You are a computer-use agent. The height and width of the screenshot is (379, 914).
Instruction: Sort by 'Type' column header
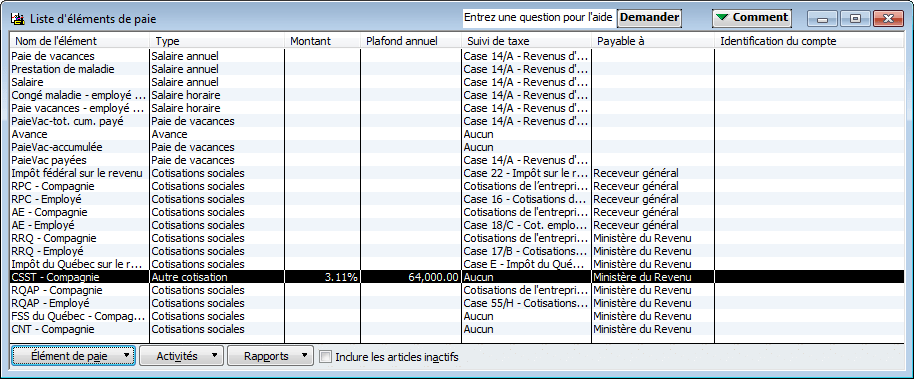(x=216, y=41)
